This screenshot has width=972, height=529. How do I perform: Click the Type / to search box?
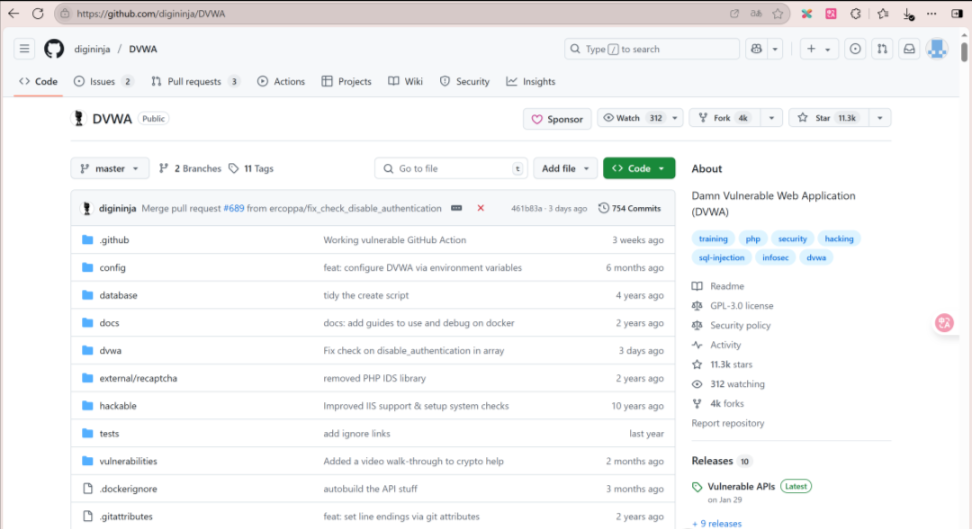[x=652, y=49]
